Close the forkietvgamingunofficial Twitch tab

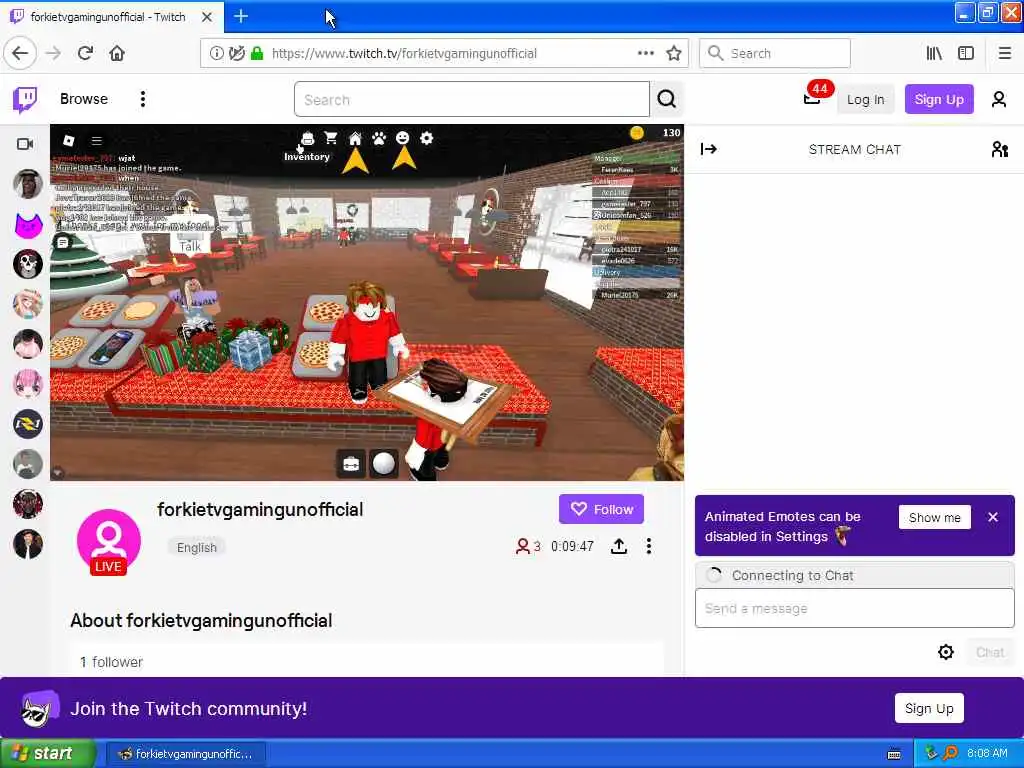206,17
